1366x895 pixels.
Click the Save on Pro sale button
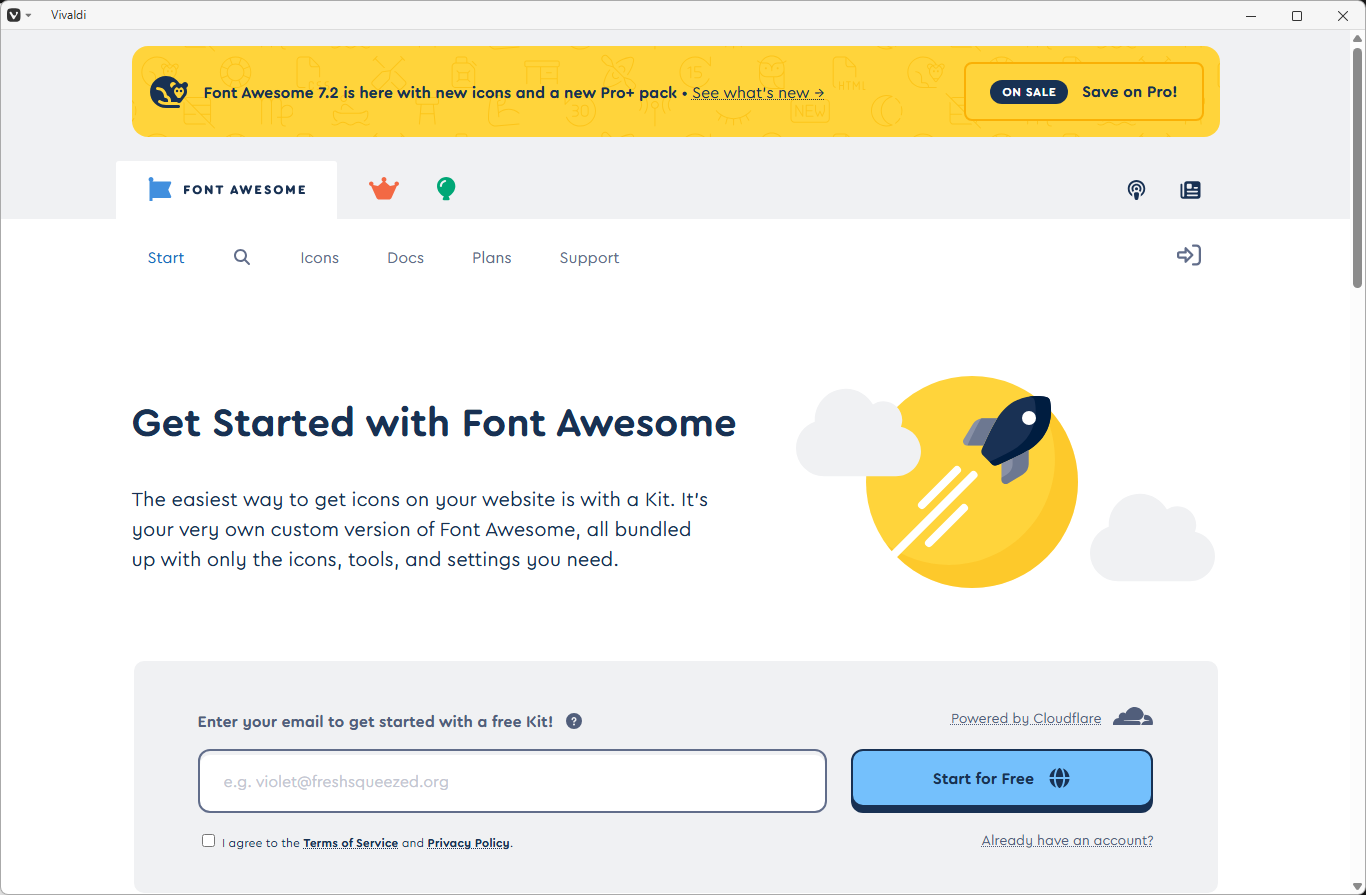(1083, 92)
